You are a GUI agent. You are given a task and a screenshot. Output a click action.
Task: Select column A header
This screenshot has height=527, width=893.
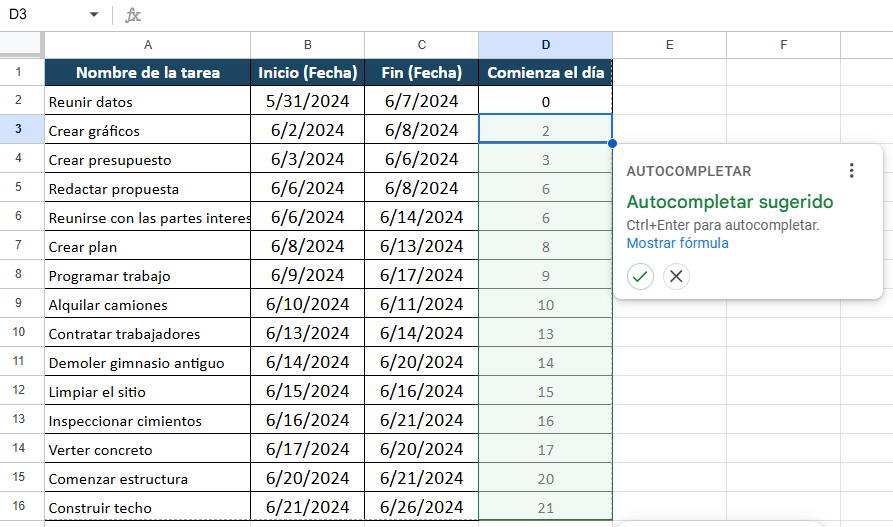pos(148,45)
